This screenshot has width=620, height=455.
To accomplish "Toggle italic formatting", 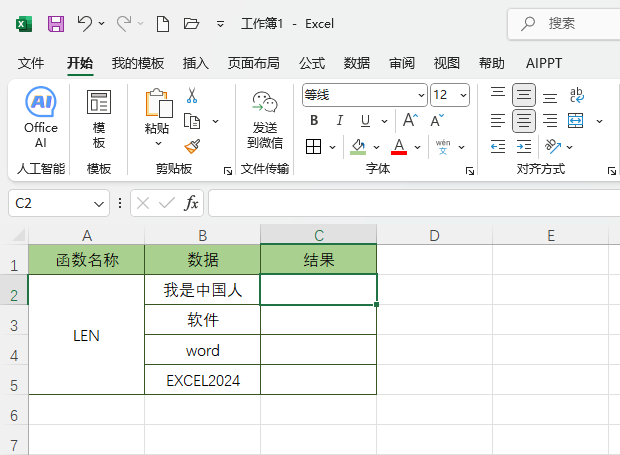I will pos(340,120).
